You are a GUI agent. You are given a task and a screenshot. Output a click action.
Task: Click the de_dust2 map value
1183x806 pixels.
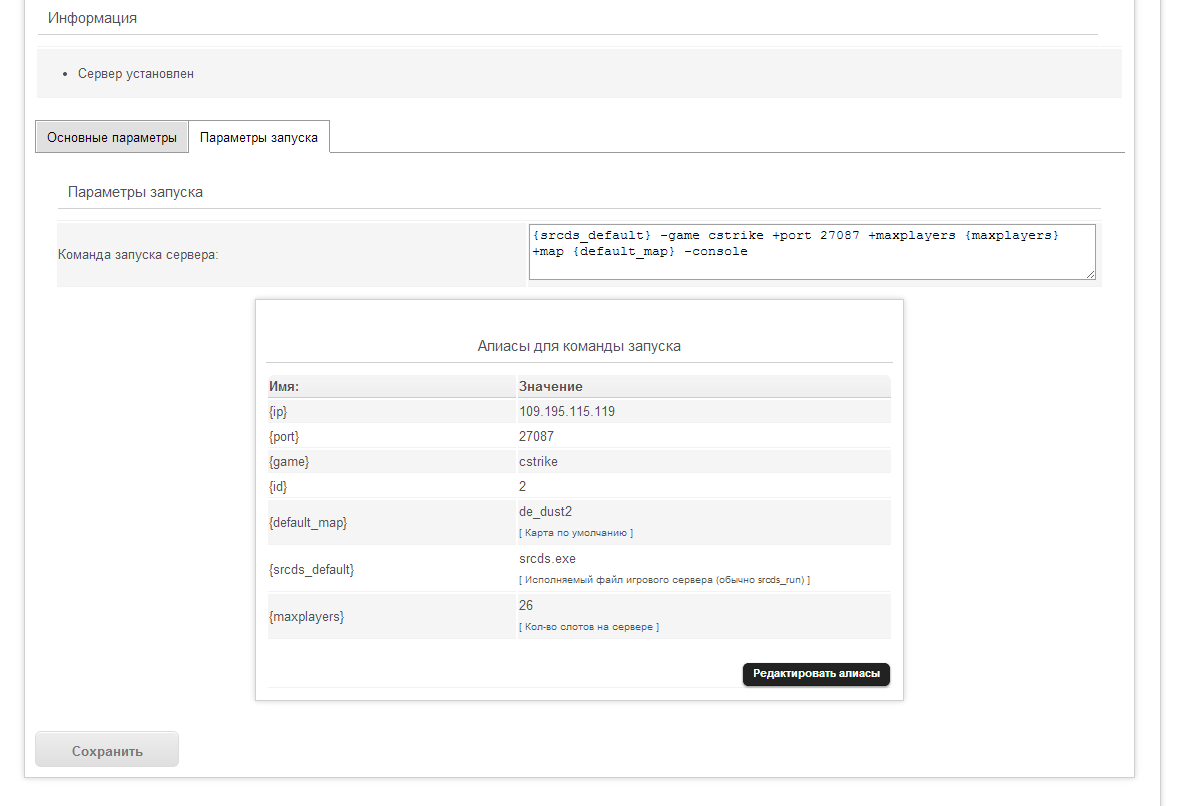(545, 512)
